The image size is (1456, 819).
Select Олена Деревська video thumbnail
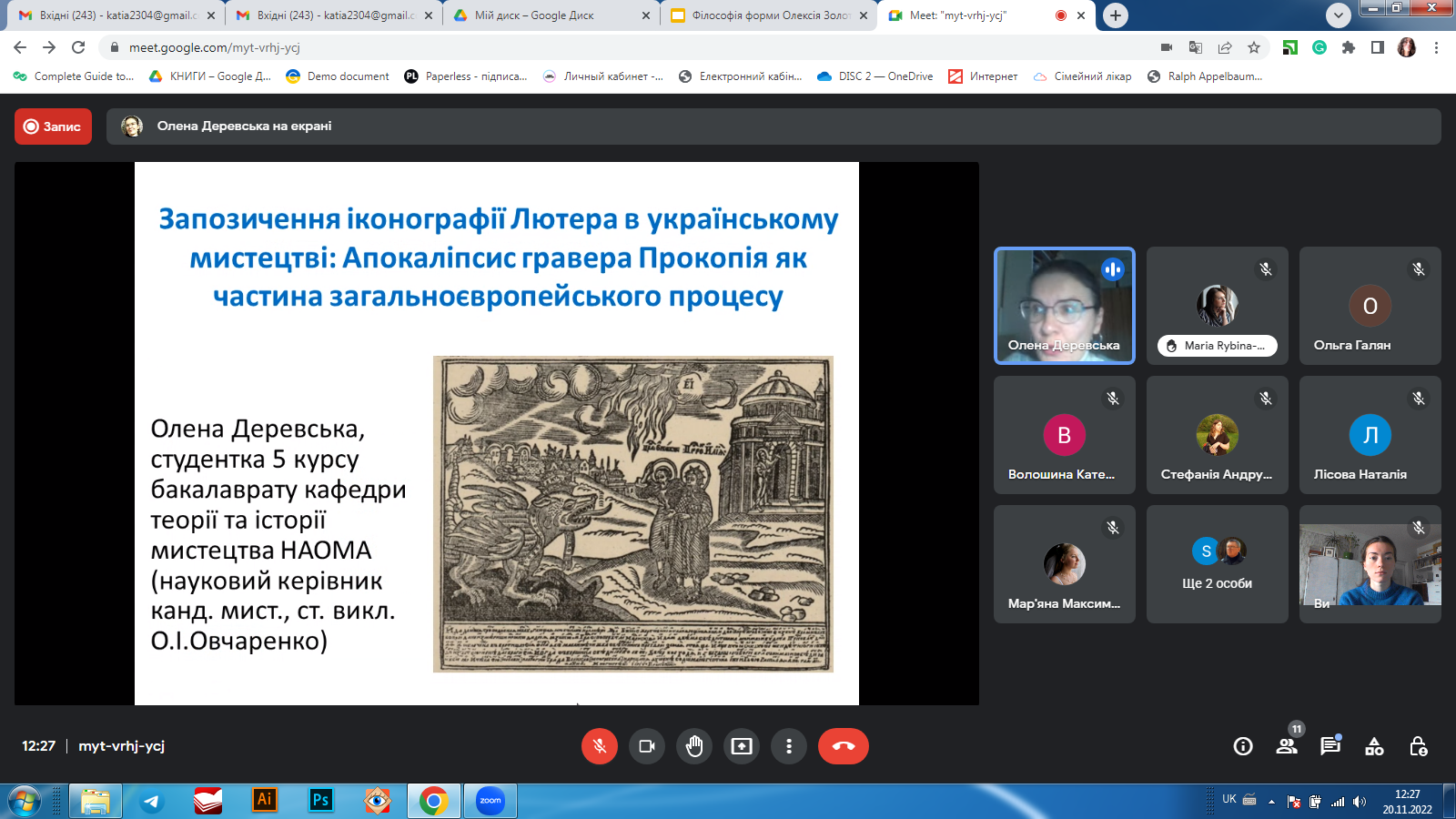coord(1065,306)
